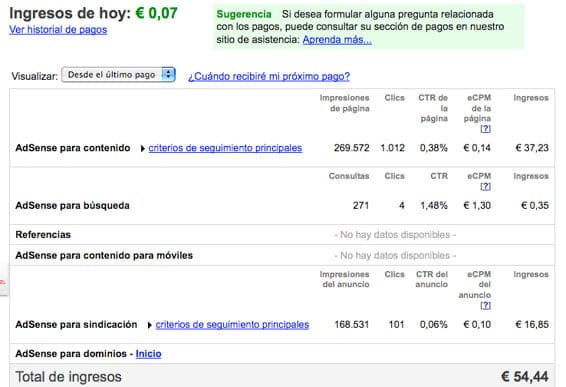Select the € 1,30 eCPM value
Viewport: 566px width, 387px height.
tap(477, 206)
